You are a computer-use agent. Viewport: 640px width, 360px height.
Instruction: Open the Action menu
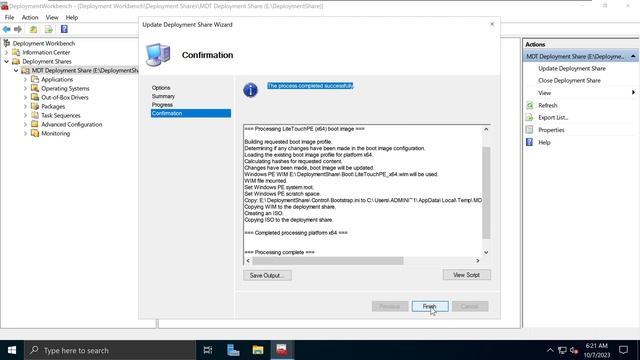[30, 17]
